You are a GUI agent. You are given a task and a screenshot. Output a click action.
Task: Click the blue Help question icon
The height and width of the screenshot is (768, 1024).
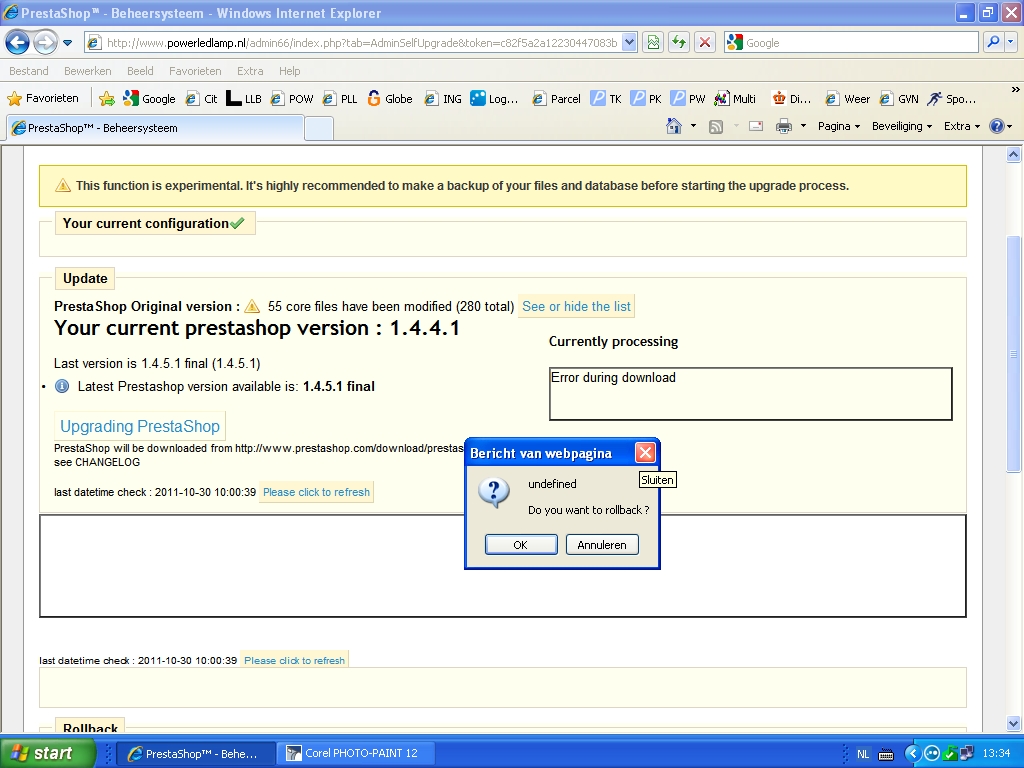coord(997,126)
